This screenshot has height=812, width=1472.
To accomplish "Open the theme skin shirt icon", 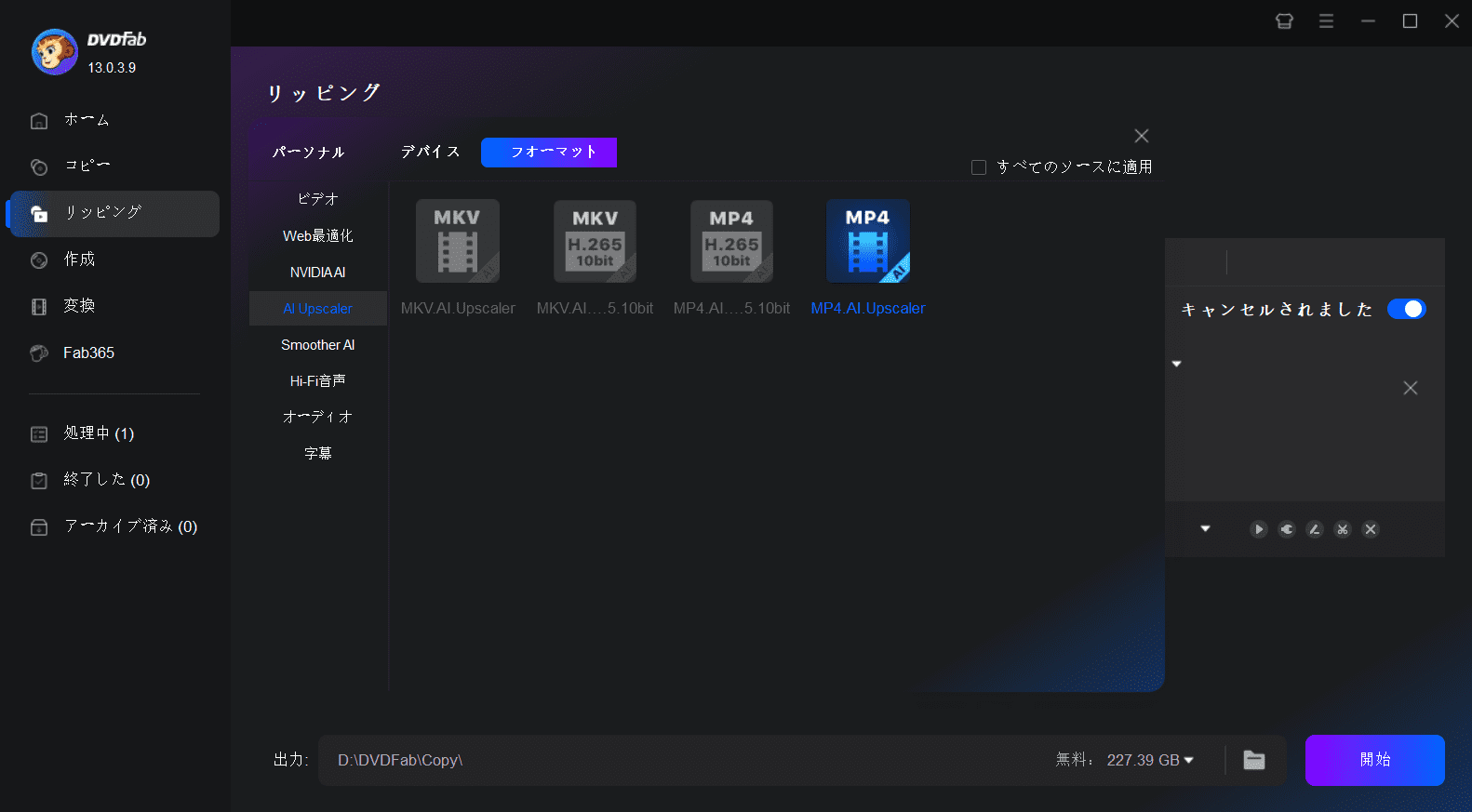I will (1284, 20).
